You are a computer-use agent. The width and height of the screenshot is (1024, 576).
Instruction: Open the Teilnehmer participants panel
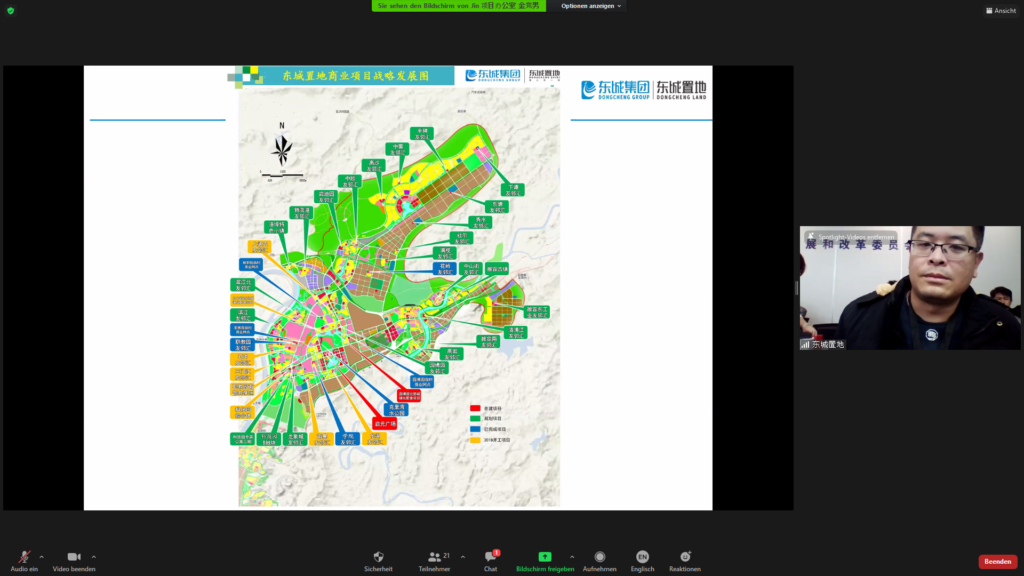pyautogui.click(x=434, y=557)
